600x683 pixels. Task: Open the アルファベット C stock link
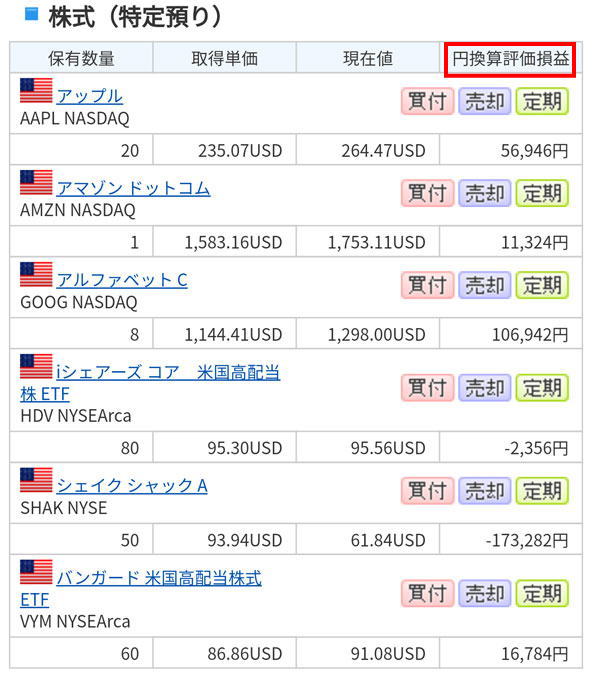click(x=122, y=280)
